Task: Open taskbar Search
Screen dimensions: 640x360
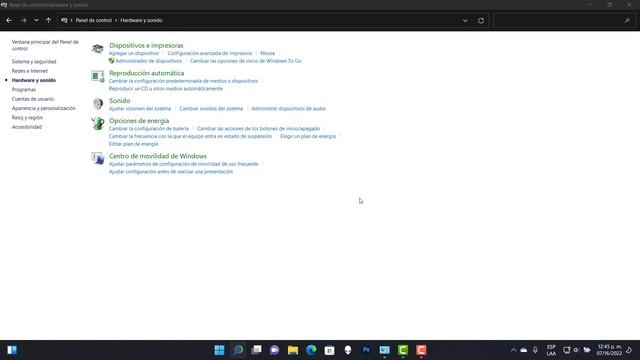Action: point(238,350)
